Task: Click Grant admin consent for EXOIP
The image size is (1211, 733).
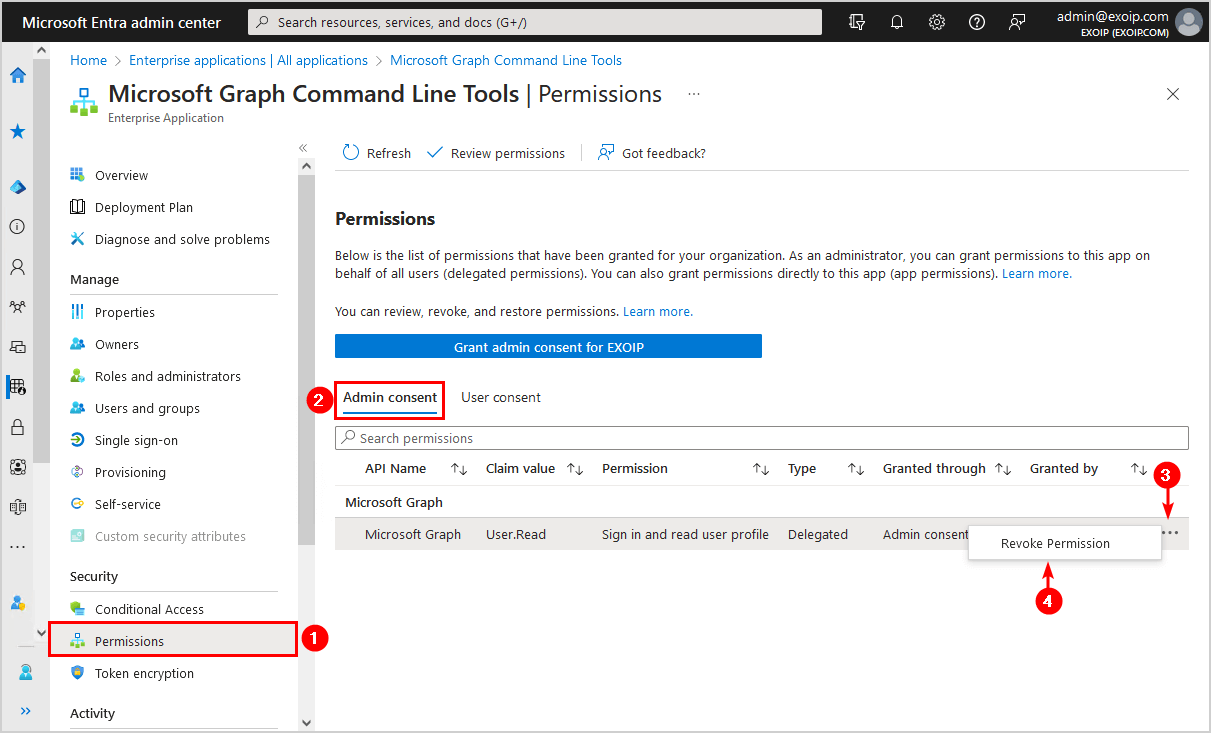Action: pos(548,346)
